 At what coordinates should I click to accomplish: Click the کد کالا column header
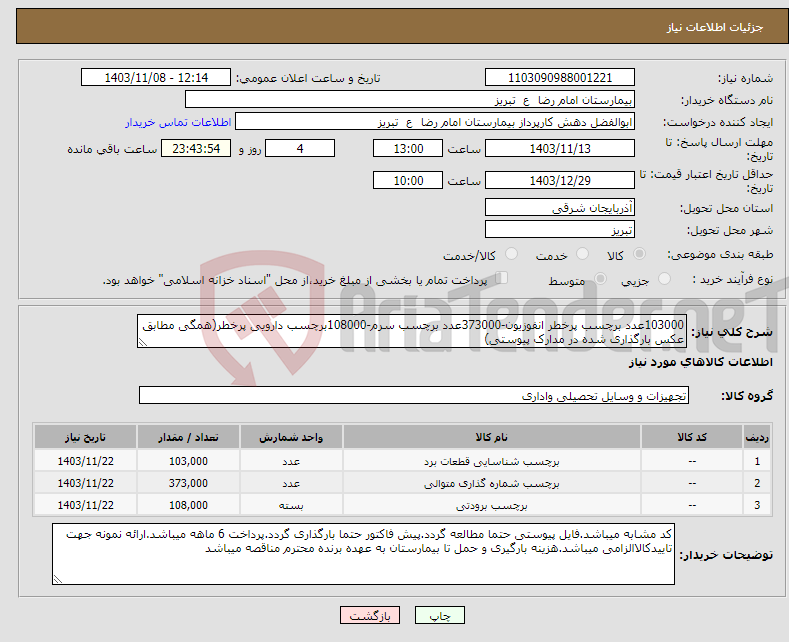(692, 437)
